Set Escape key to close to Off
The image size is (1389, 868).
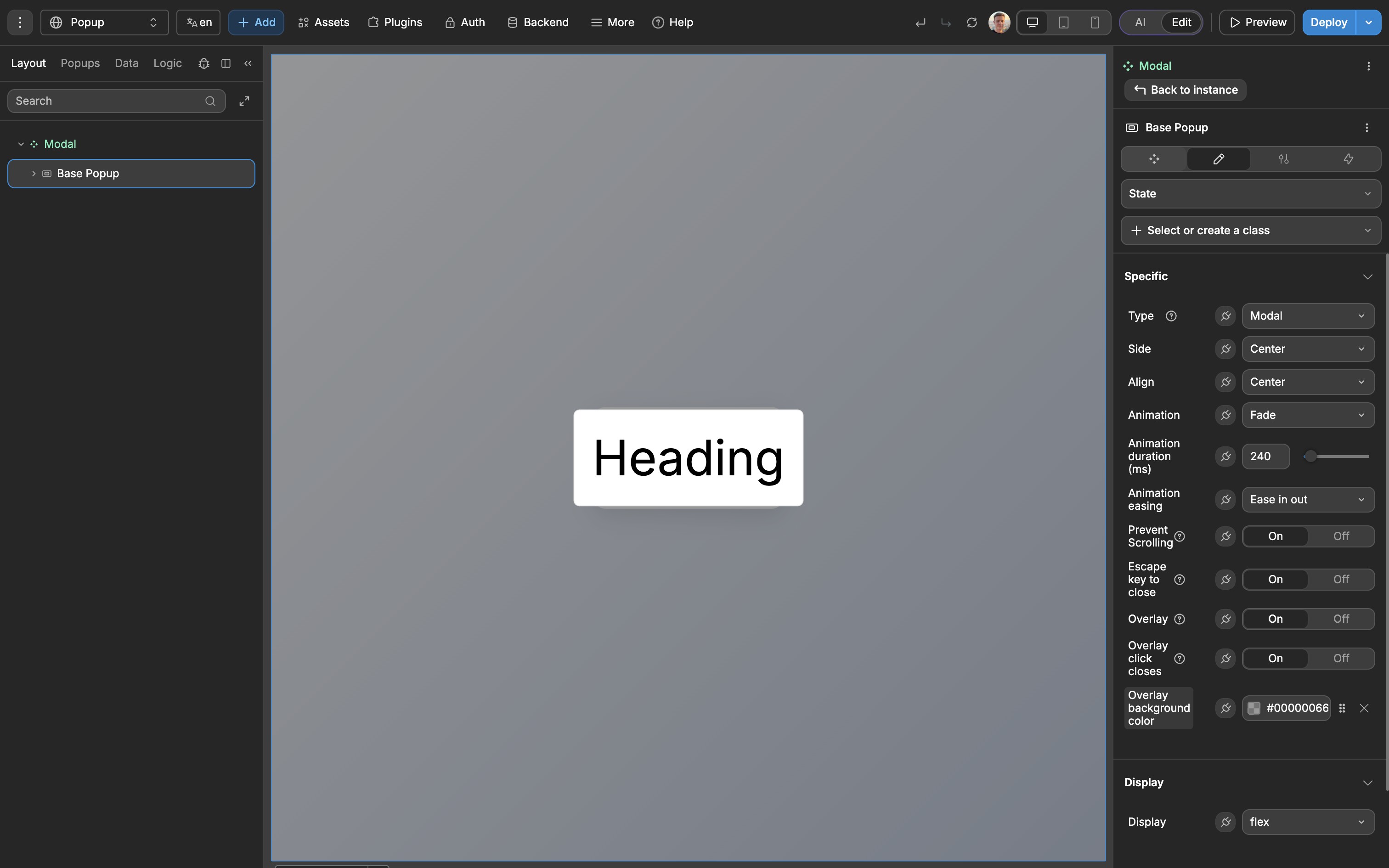click(x=1341, y=579)
